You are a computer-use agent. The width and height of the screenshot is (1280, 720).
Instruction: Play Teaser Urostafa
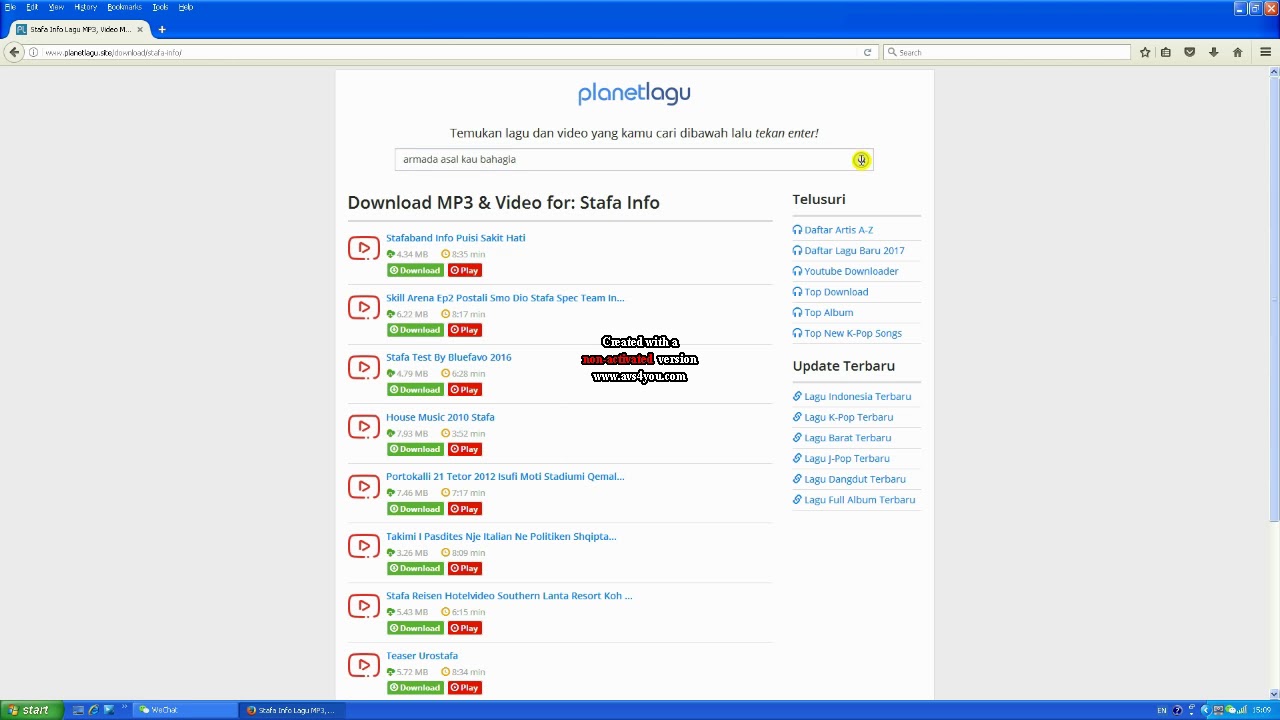click(464, 687)
